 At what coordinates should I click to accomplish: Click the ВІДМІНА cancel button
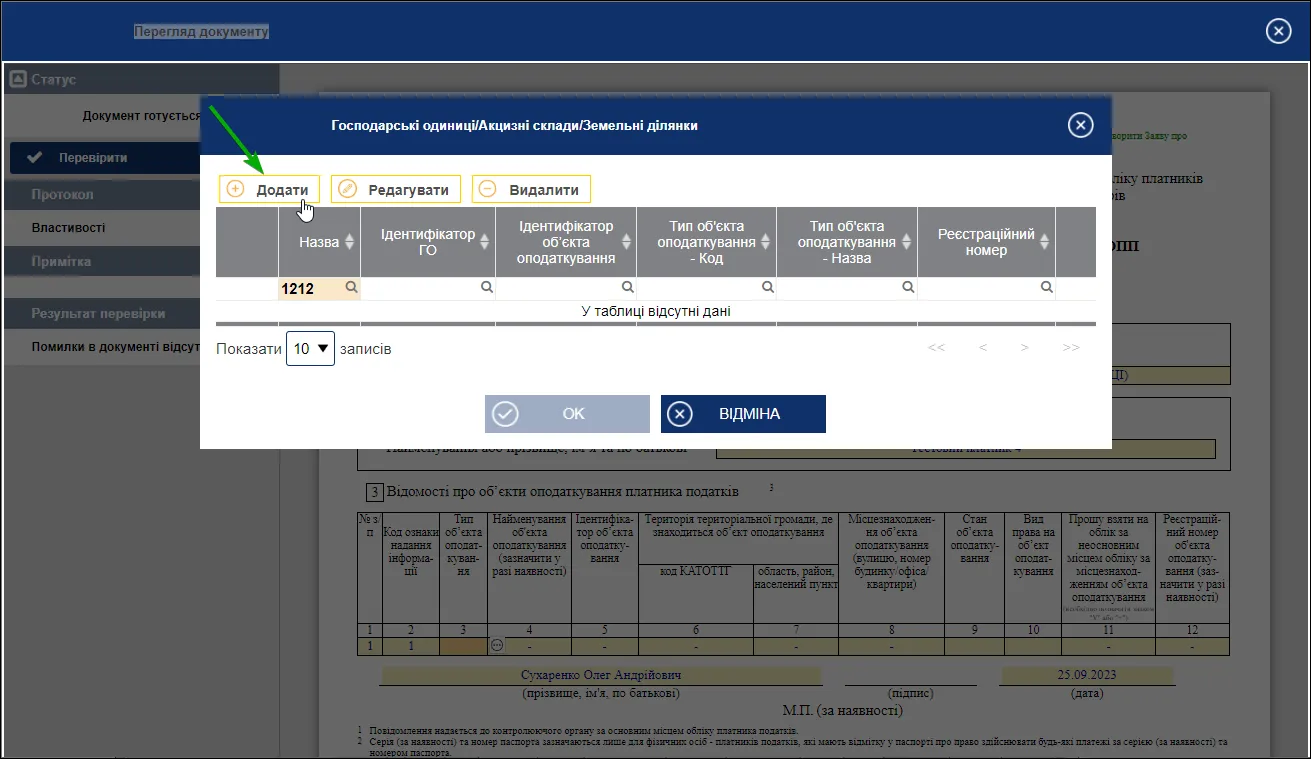pos(743,414)
